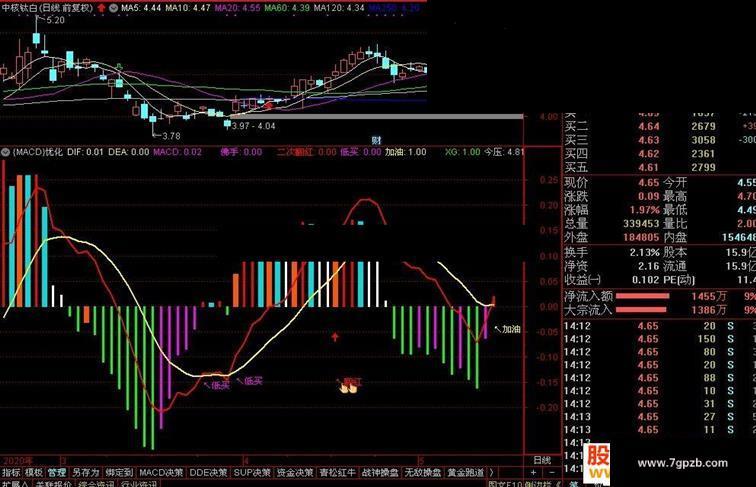The width and height of the screenshot is (756, 487).
Task: Click the 外盘 184805 value
Action: (641, 237)
